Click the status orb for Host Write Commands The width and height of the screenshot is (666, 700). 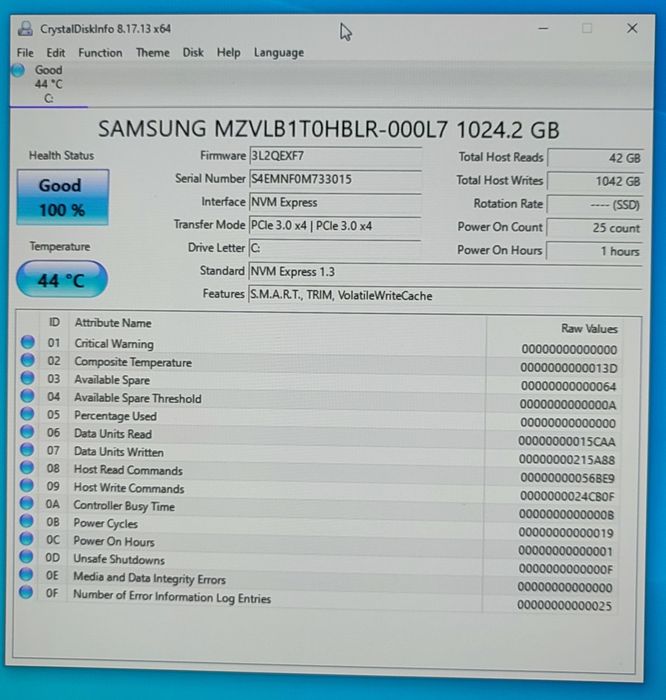pos(27,485)
